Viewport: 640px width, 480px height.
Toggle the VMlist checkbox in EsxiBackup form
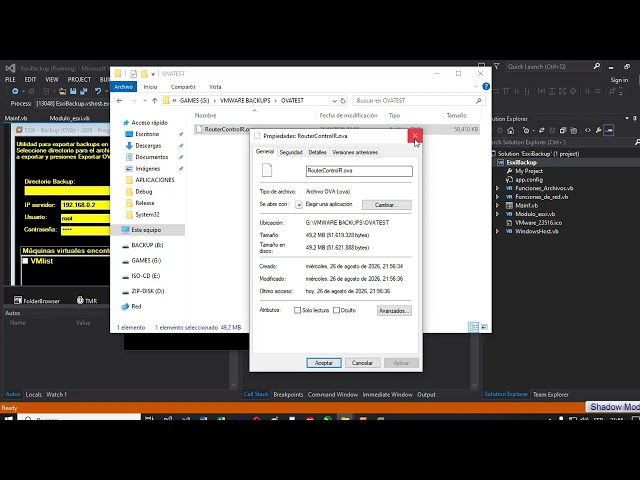point(25,261)
